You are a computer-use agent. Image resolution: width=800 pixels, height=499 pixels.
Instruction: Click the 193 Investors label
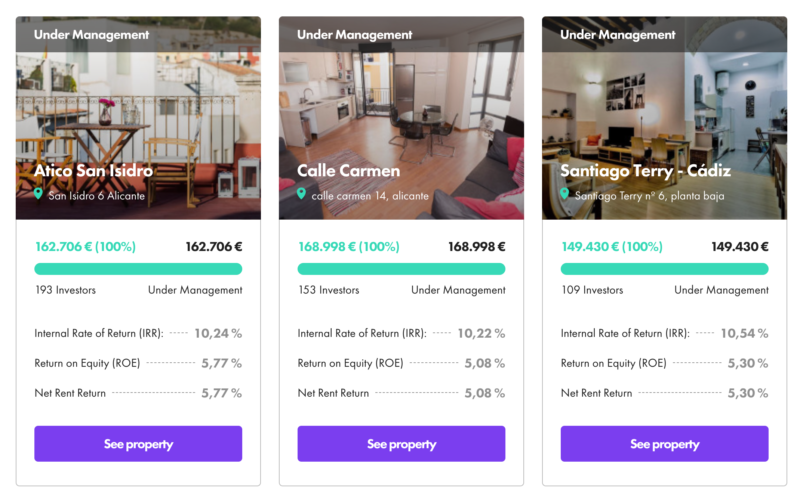pos(65,290)
